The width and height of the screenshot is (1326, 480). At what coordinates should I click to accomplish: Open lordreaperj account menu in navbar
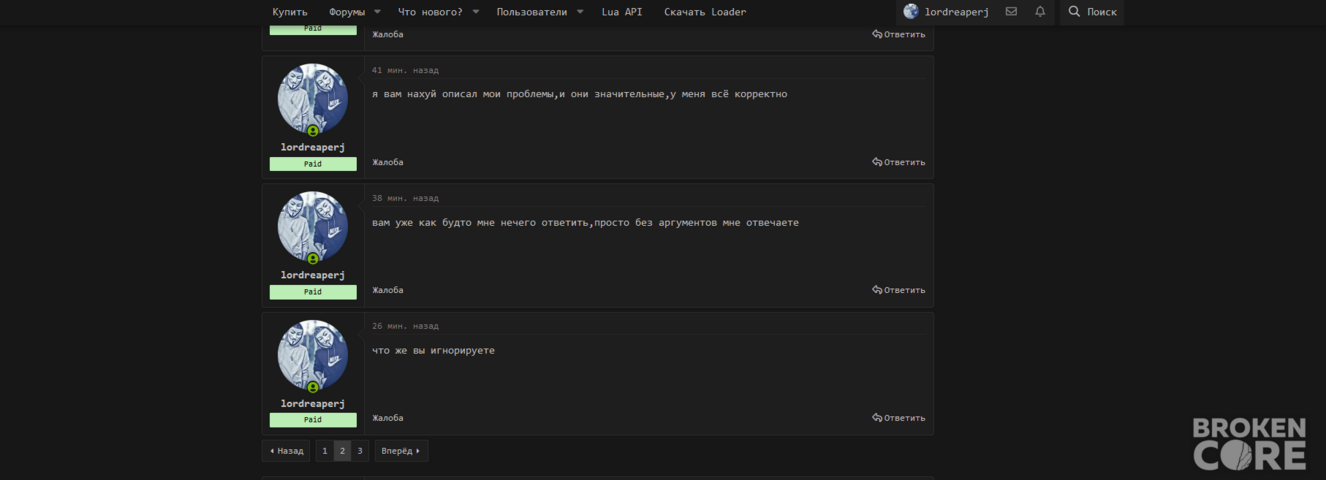(x=946, y=12)
